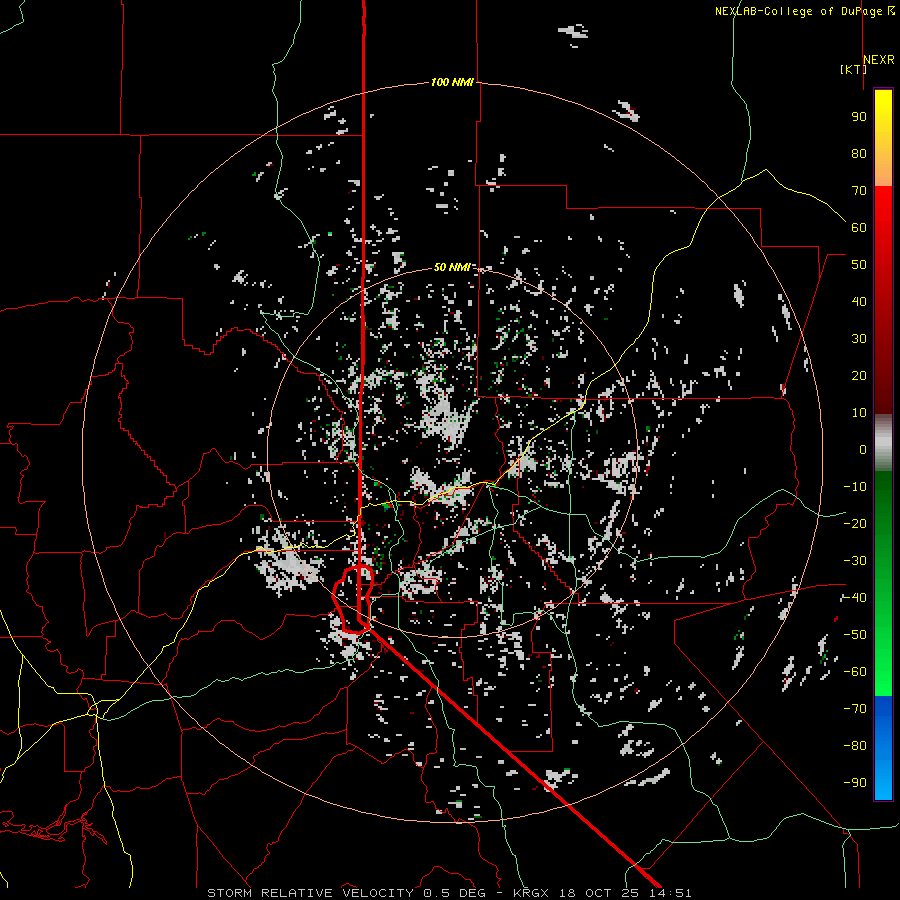Click the 60 value on velocity scale
The width and height of the screenshot is (900, 900).
[859, 227]
